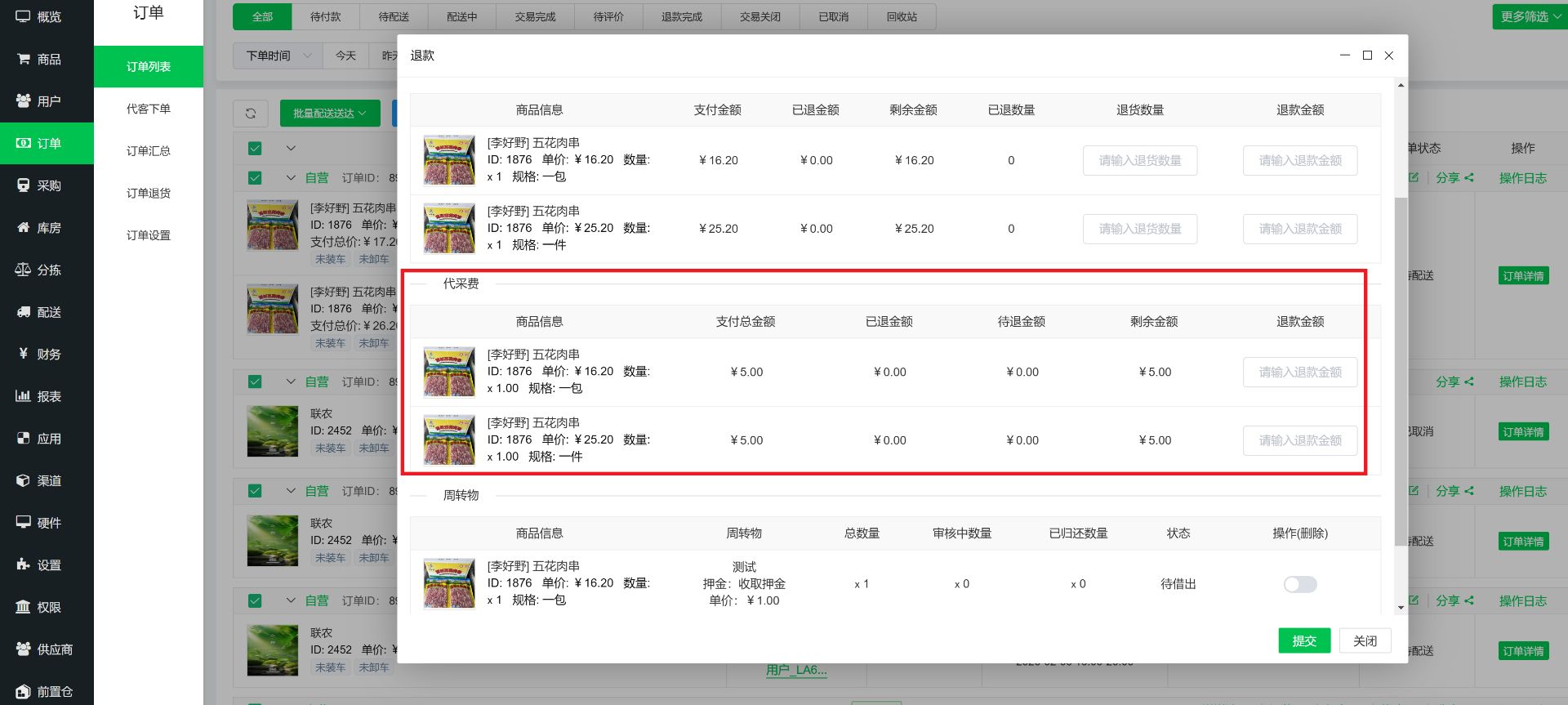This screenshot has height=705, width=1568.
Task: Open 供应商 suppliers in sidebar
Action: (x=47, y=649)
